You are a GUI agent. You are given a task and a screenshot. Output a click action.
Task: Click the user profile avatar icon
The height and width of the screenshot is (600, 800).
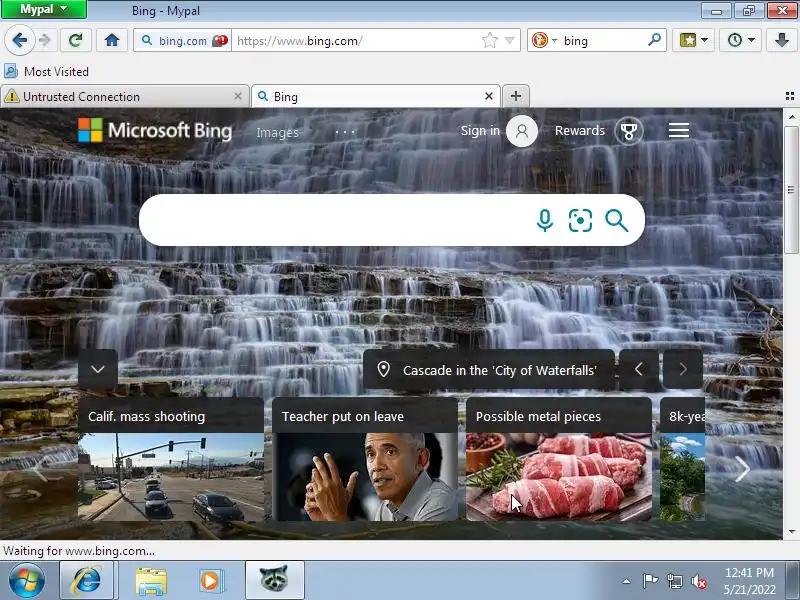pos(521,131)
